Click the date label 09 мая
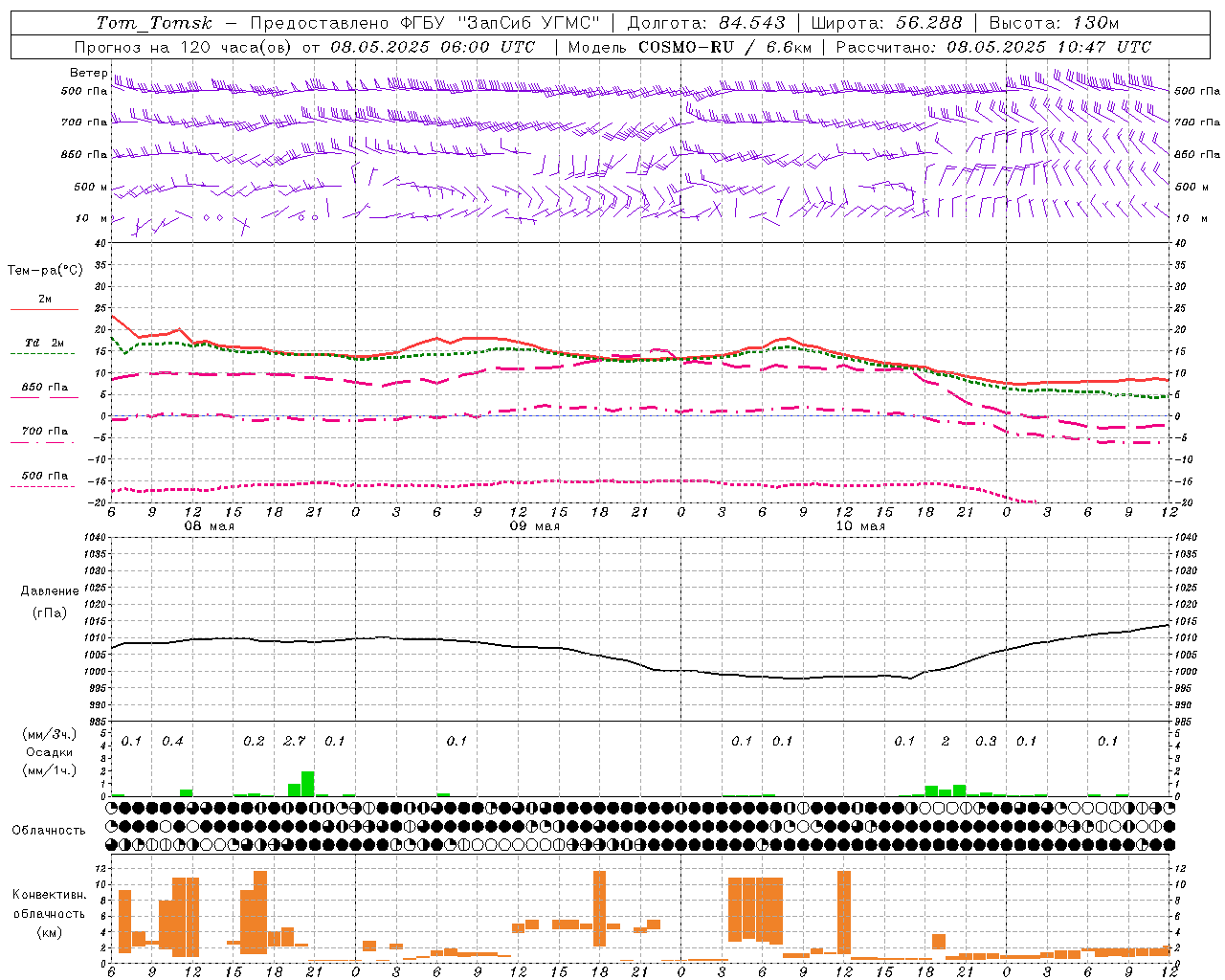The image size is (1225, 980). (535, 526)
